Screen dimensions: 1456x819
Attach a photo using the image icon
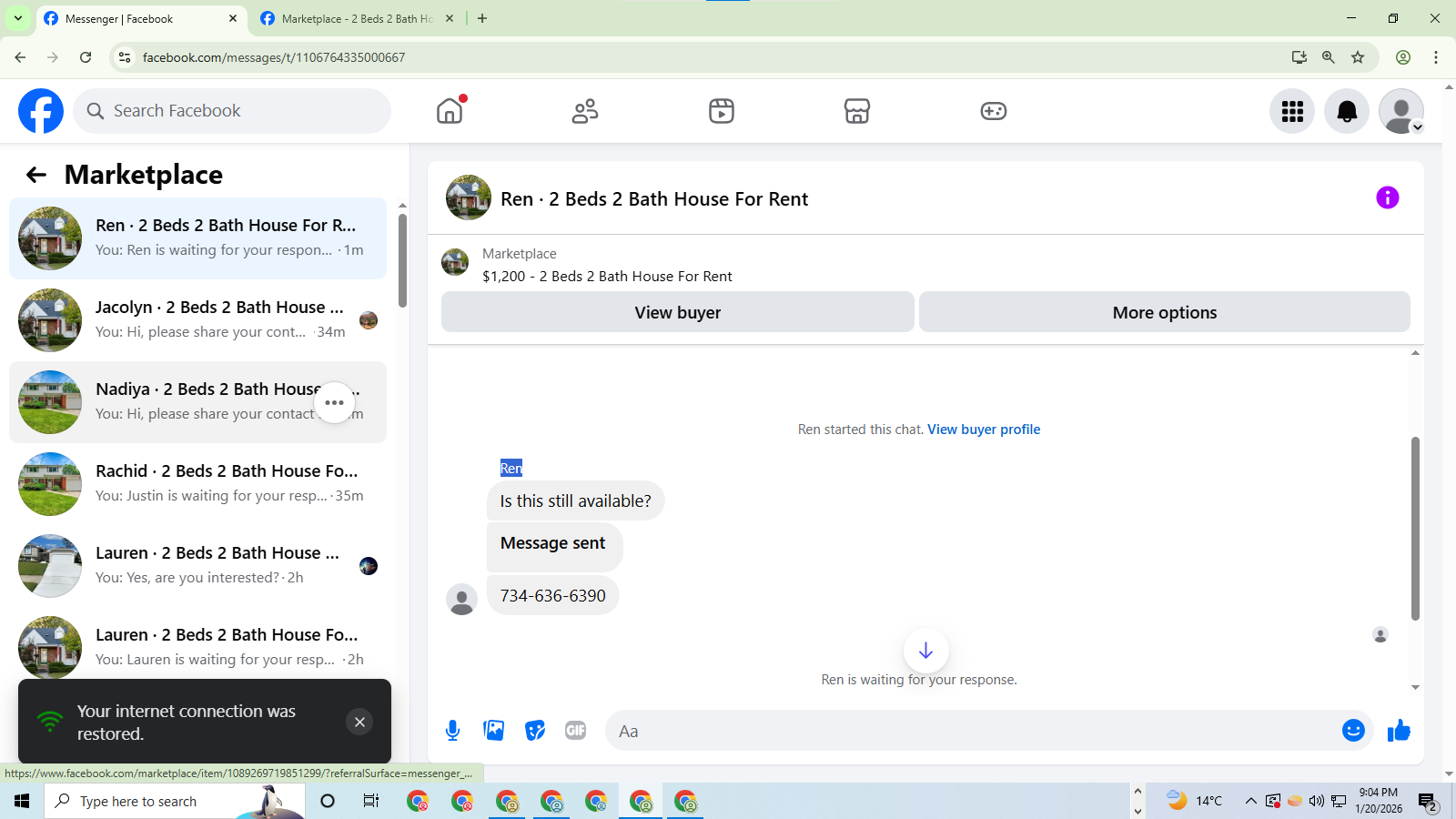point(494,731)
